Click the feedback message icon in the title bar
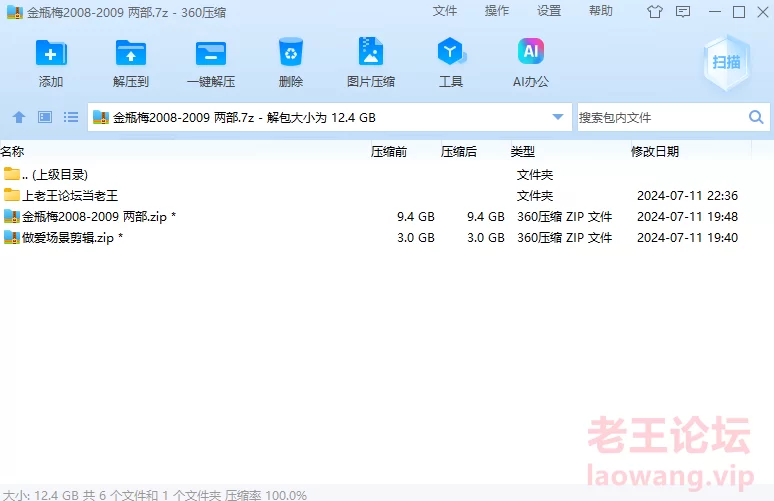 tap(683, 11)
